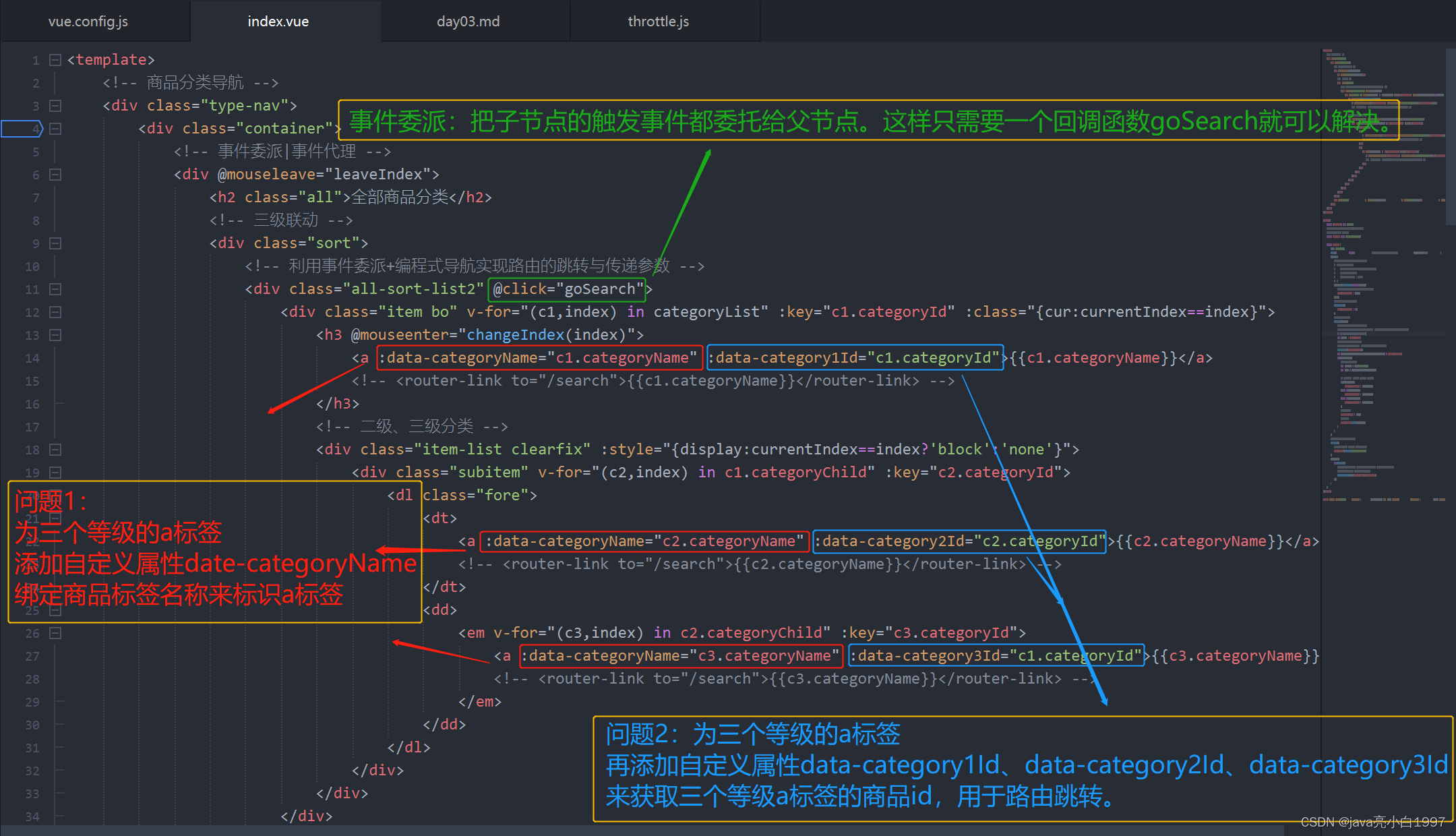1456x836 pixels.
Task: Fold the h3 mouseenter block at line 13
Action: click(x=55, y=335)
